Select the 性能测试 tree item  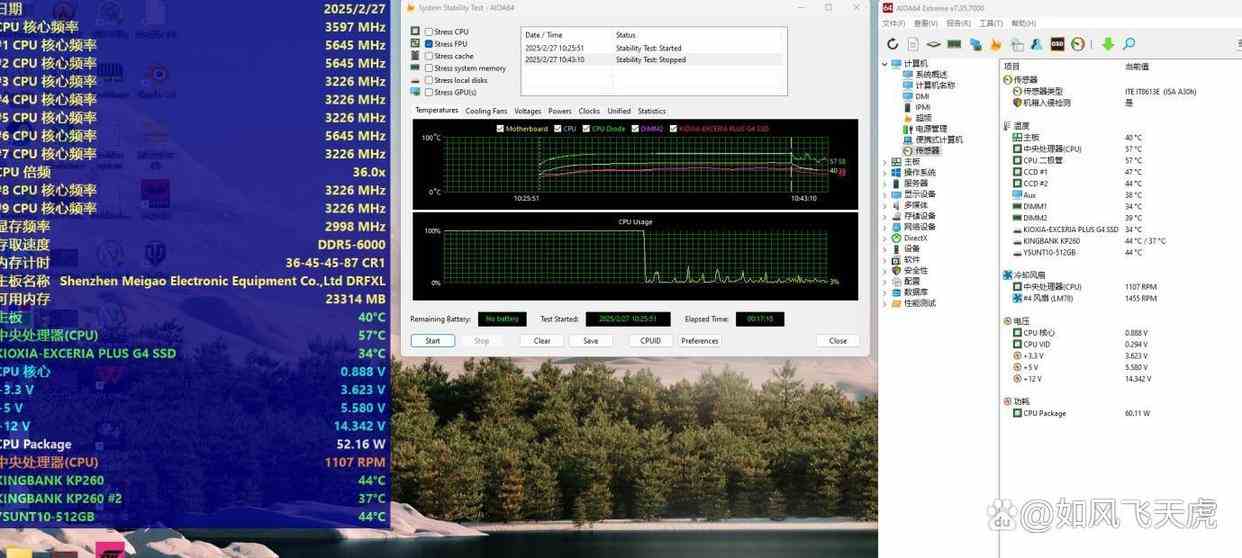(920, 303)
